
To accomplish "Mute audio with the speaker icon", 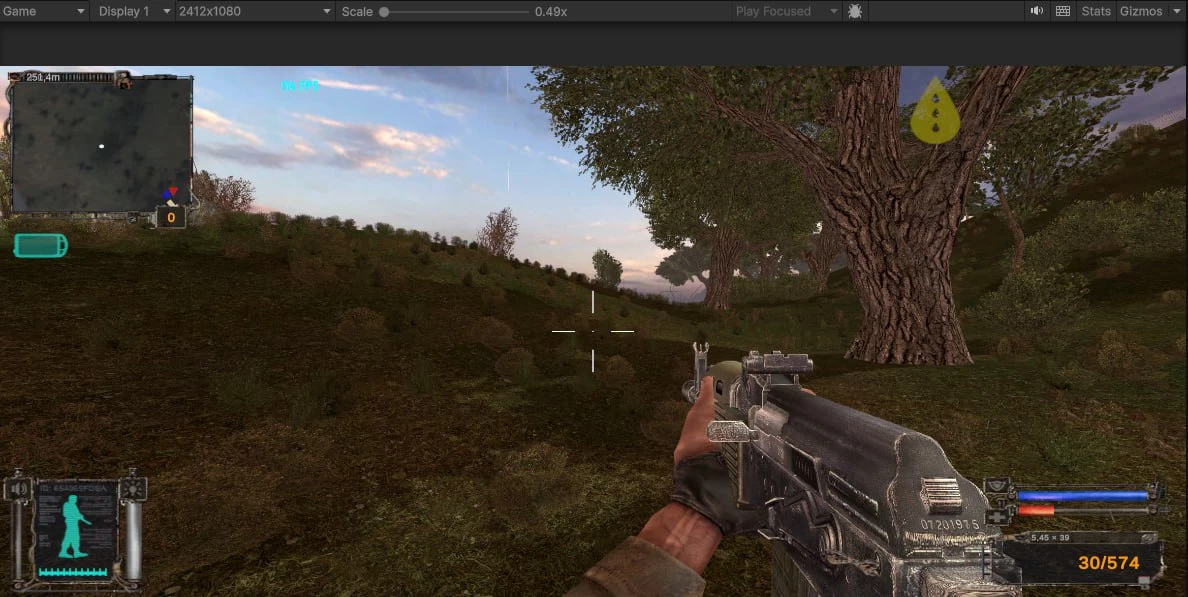I will (1037, 11).
